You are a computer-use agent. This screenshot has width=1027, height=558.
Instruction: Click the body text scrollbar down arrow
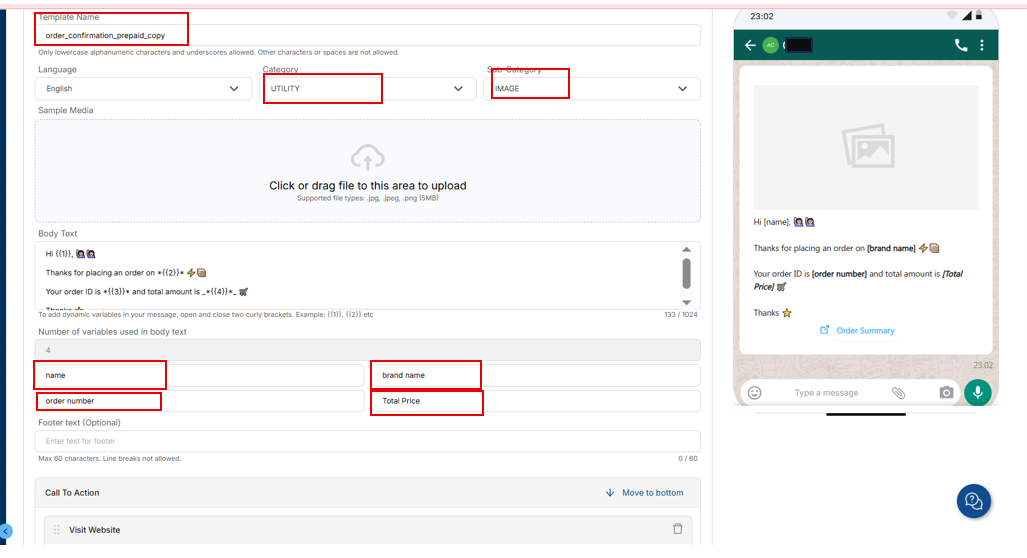click(686, 303)
